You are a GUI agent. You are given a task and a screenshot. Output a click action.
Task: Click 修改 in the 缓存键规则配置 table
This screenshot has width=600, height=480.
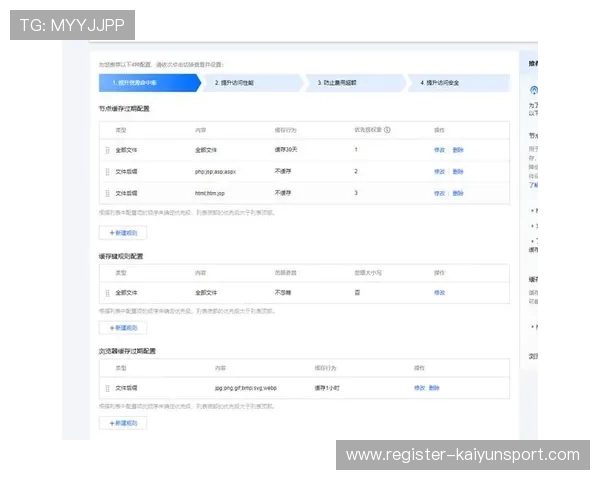pyautogui.click(x=439, y=293)
